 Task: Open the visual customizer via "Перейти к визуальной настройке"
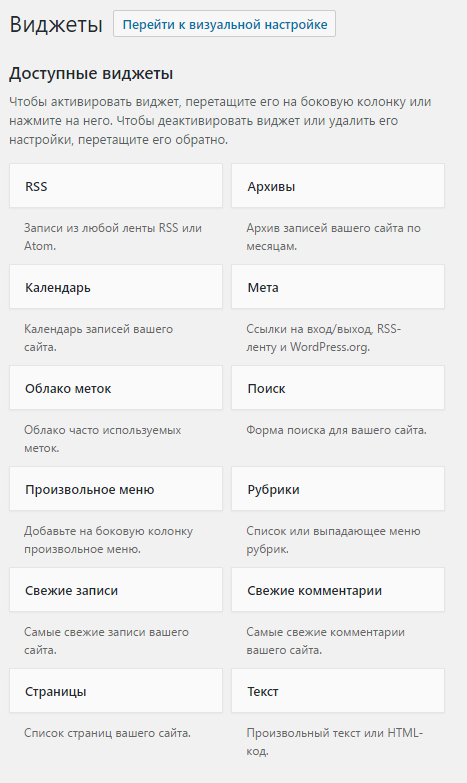(x=224, y=24)
